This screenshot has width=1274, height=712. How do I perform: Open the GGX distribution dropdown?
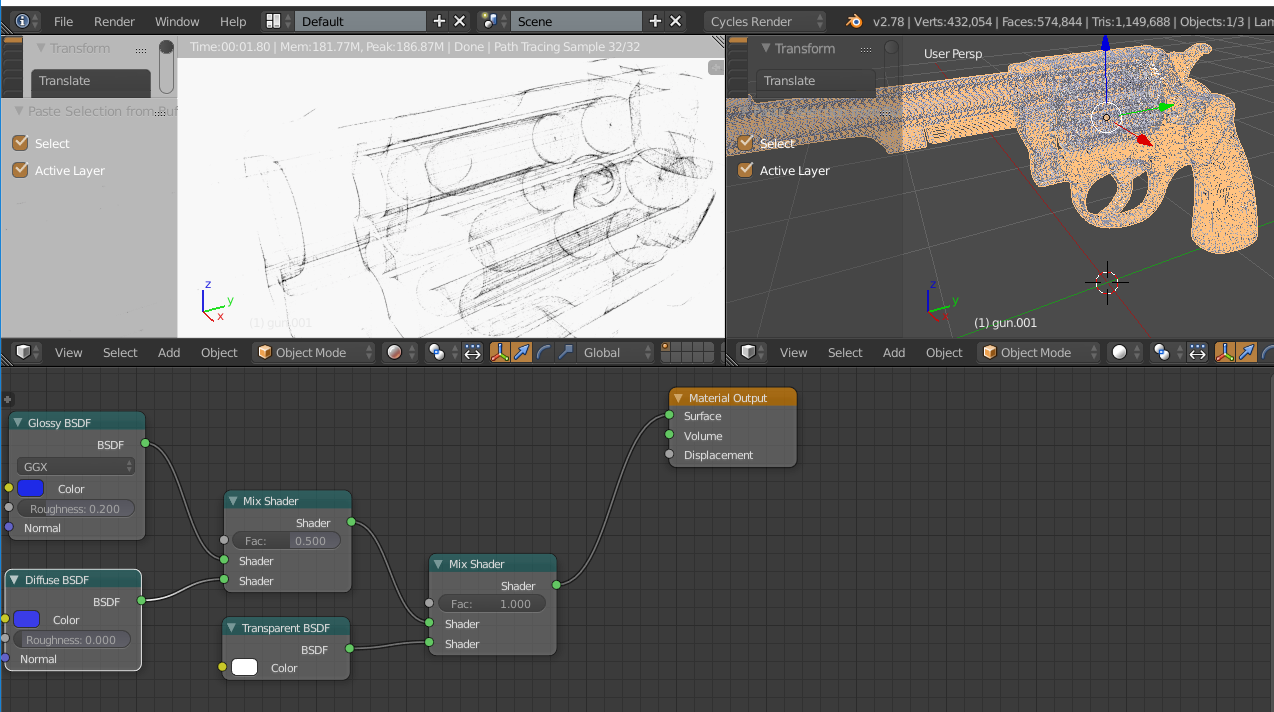(x=76, y=466)
